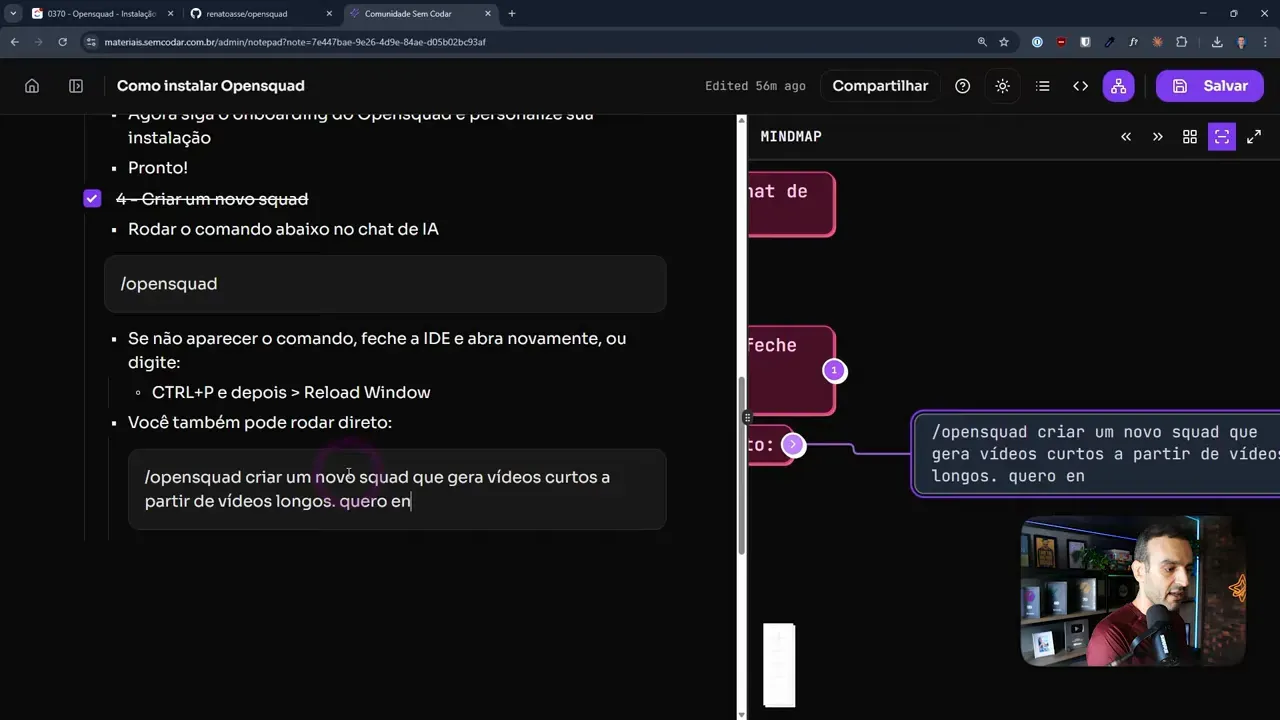
Task: Uncheck the '4 - Criar um novo squad' checkbox
Action: [x=92, y=199]
